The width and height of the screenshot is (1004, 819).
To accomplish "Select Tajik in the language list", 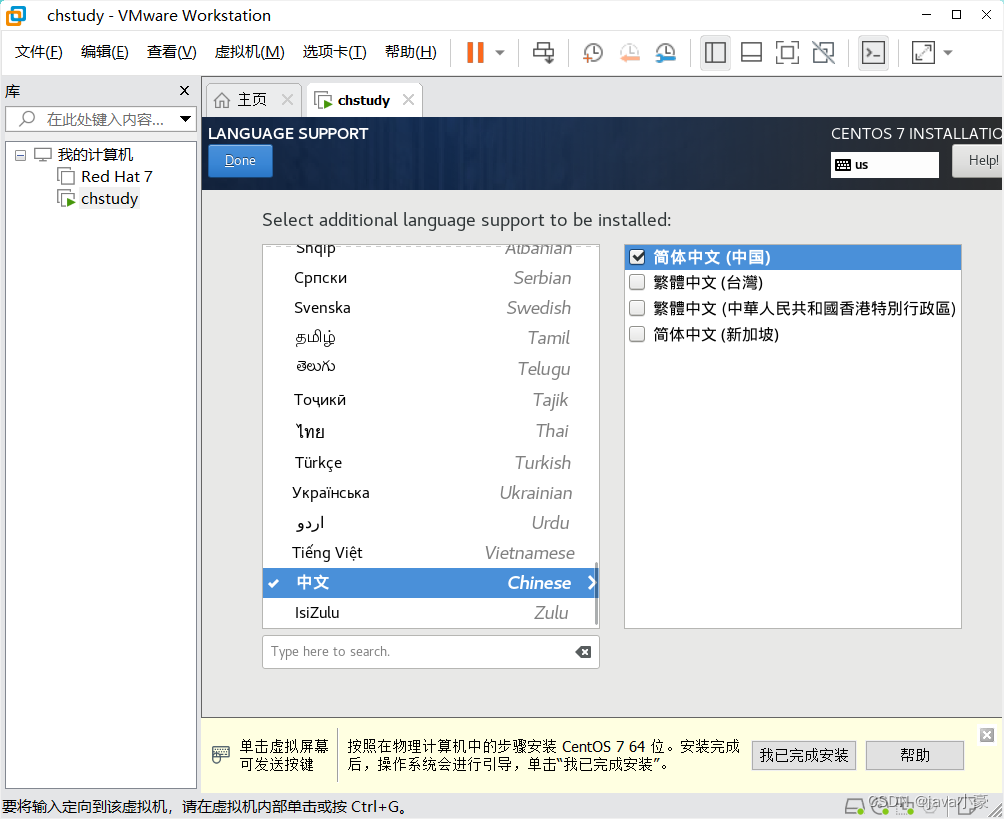I will [x=429, y=400].
